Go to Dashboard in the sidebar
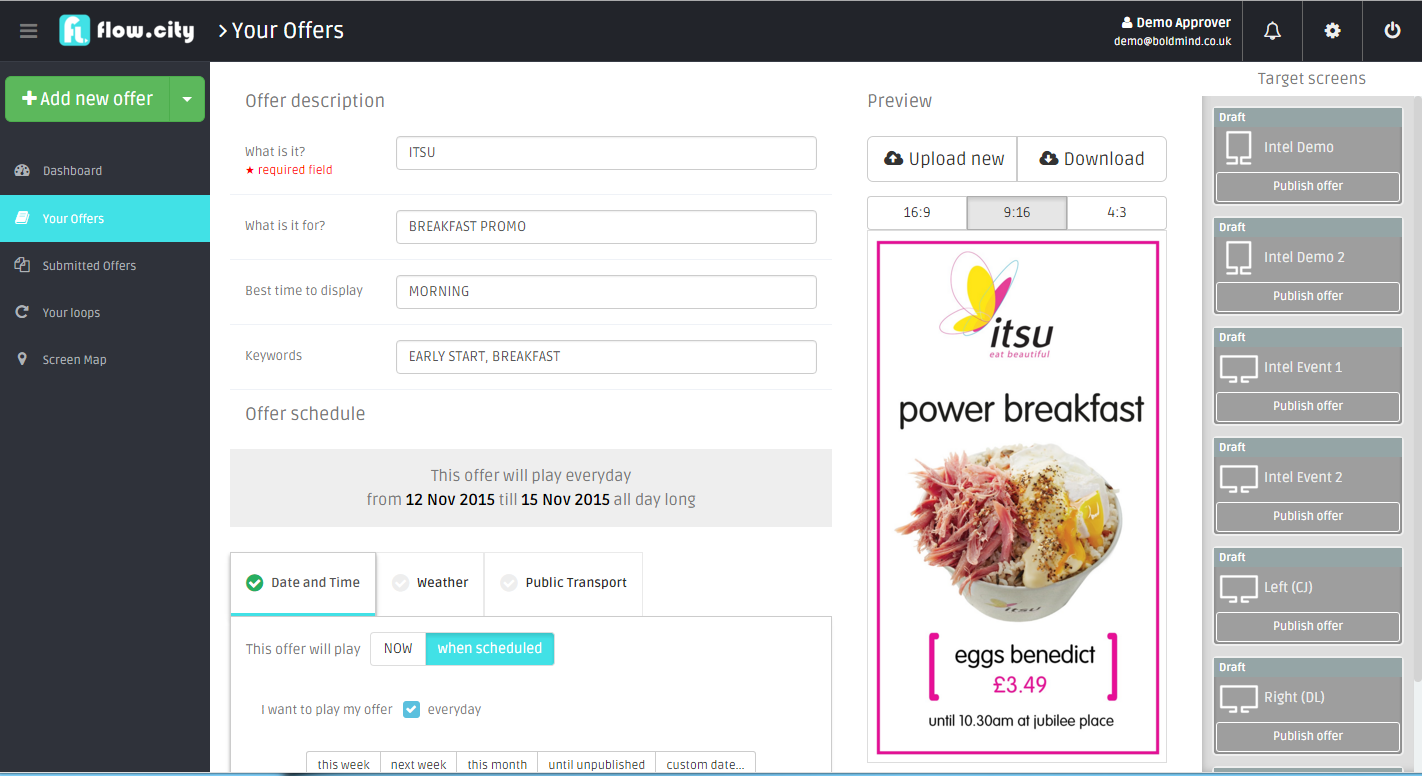 (105, 171)
